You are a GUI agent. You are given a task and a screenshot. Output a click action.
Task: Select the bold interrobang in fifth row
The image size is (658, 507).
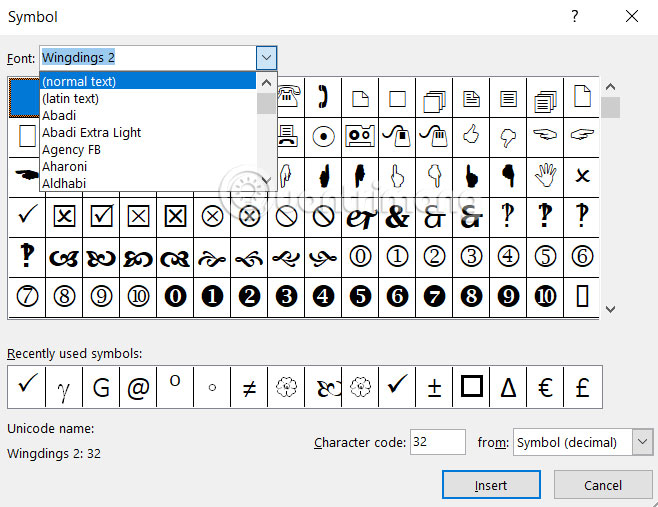tap(27, 256)
